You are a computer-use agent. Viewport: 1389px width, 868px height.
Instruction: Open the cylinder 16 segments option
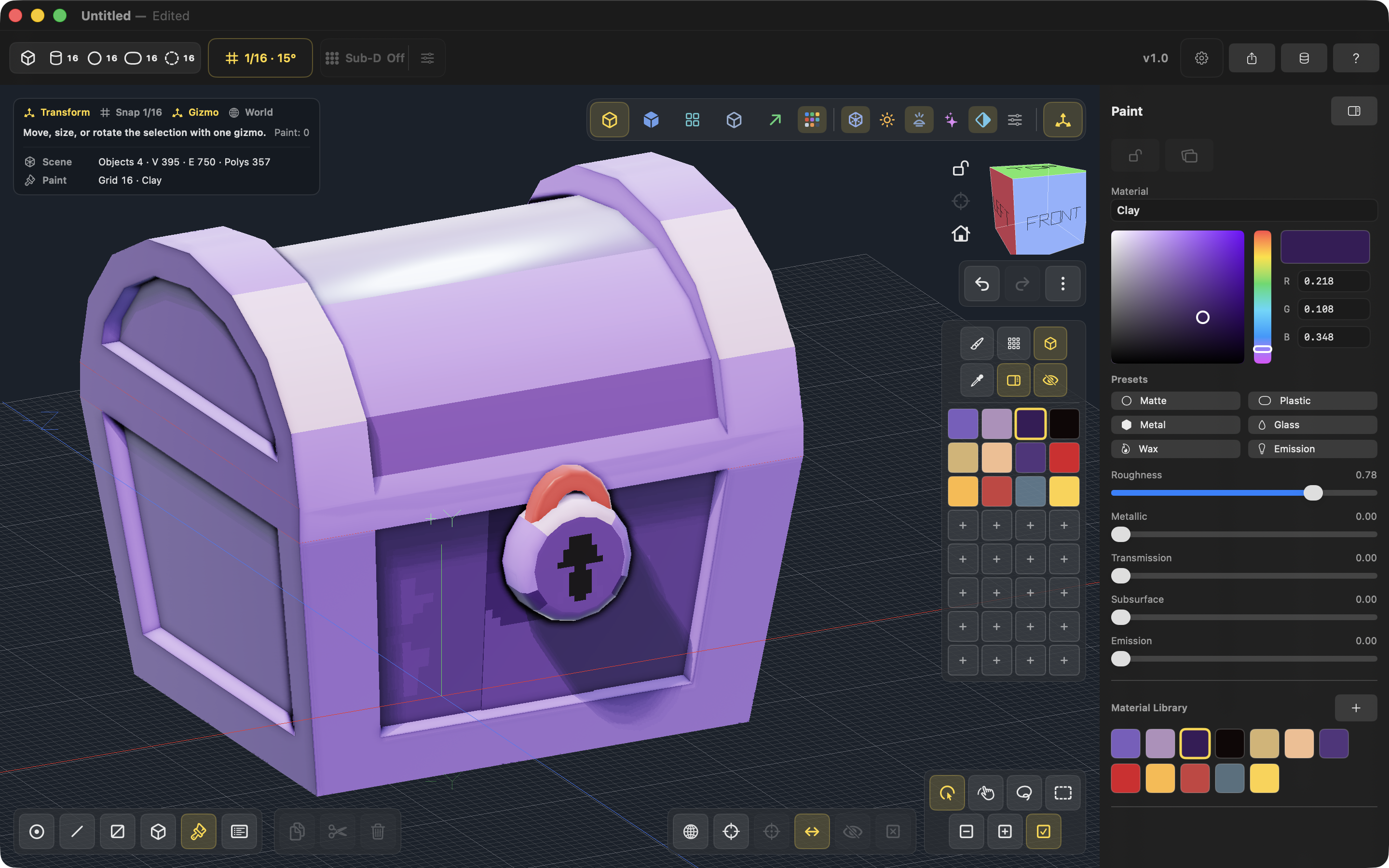[63, 58]
